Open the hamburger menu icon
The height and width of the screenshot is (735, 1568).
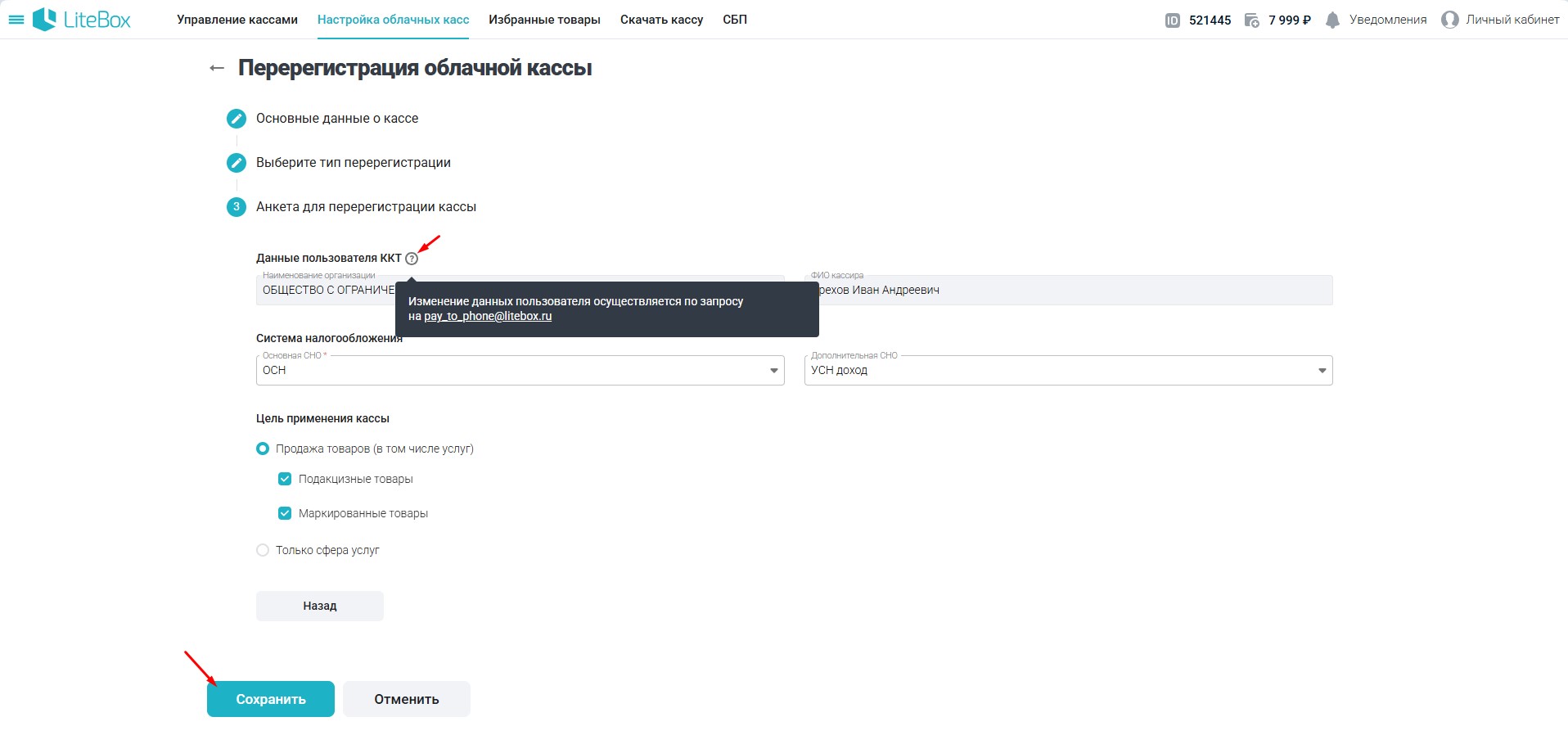[x=16, y=20]
